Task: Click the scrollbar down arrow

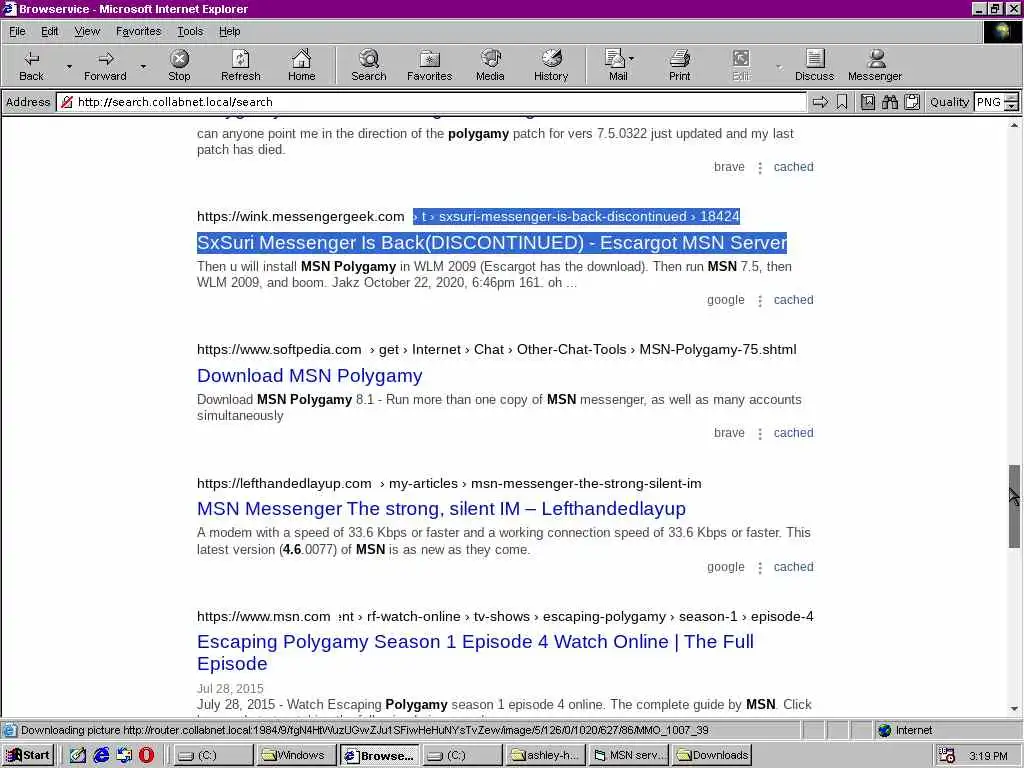Action: 1014,709
